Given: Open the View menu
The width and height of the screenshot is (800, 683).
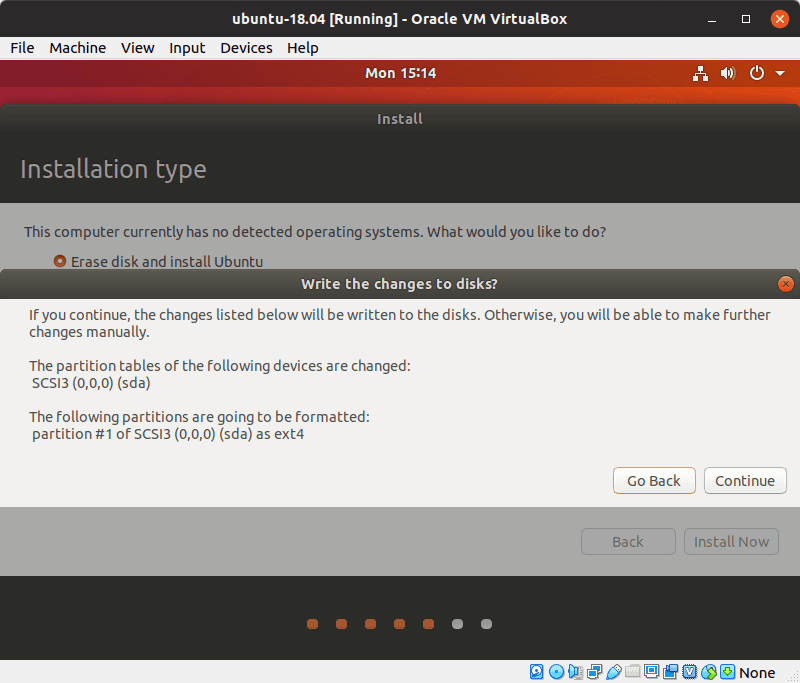Looking at the screenshot, I should click(x=137, y=48).
